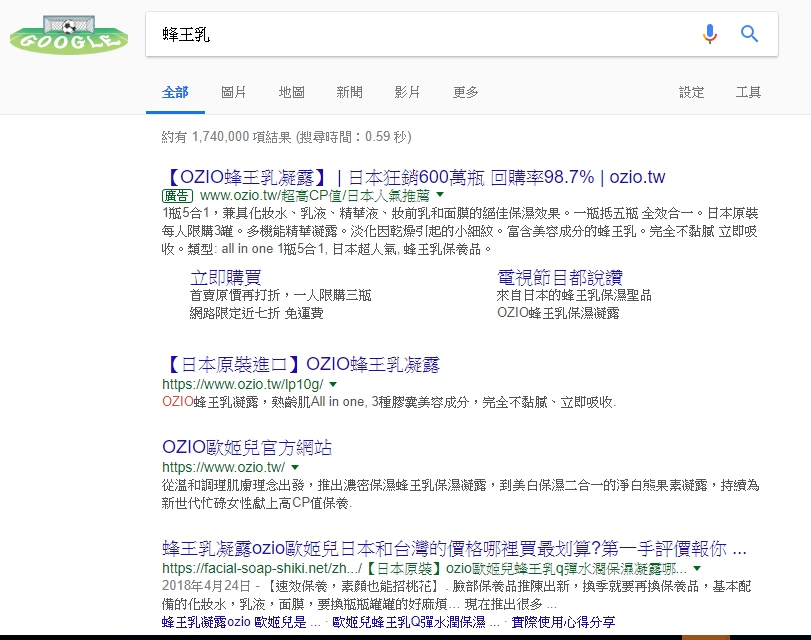The image size is (811, 640).
Task: Open sublink 實際使用心得分享
Action: (x=563, y=622)
